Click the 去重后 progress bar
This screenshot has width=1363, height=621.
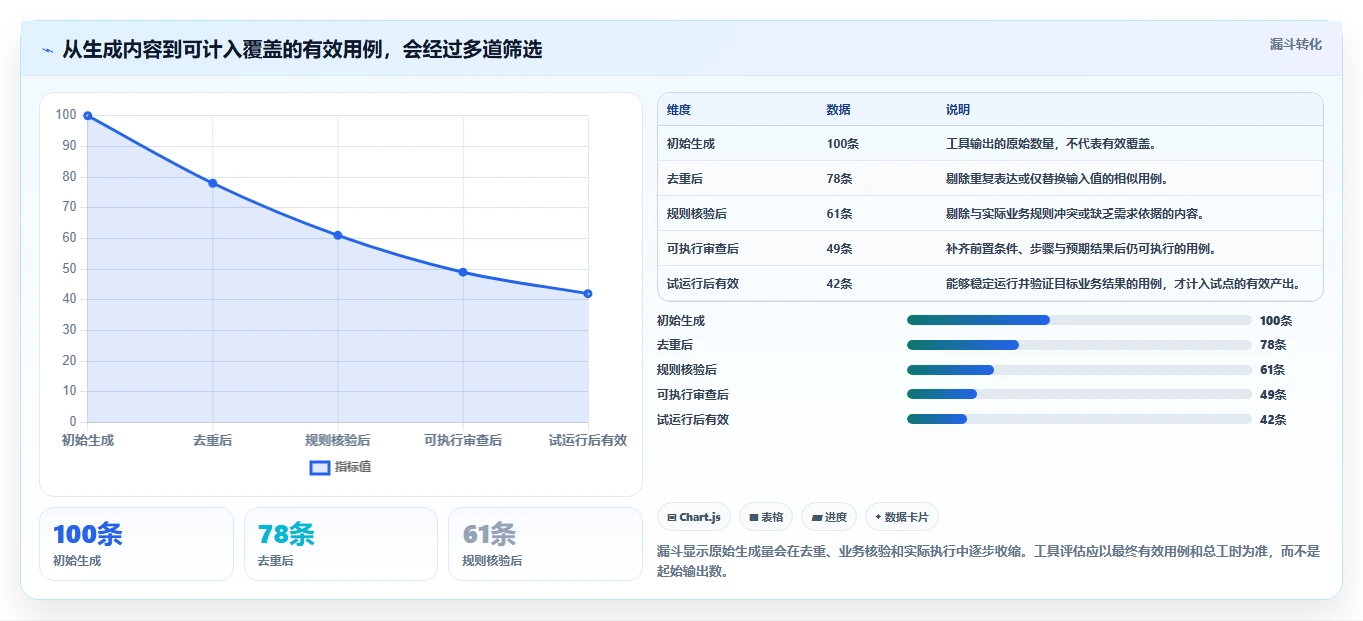1079,345
